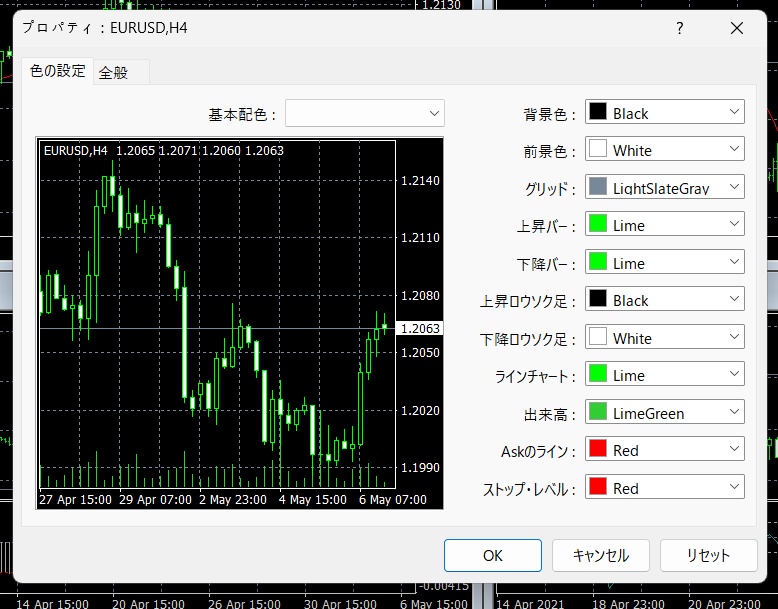Click the キャンセル button
Screen dimensions: 778x609
coord(600,555)
